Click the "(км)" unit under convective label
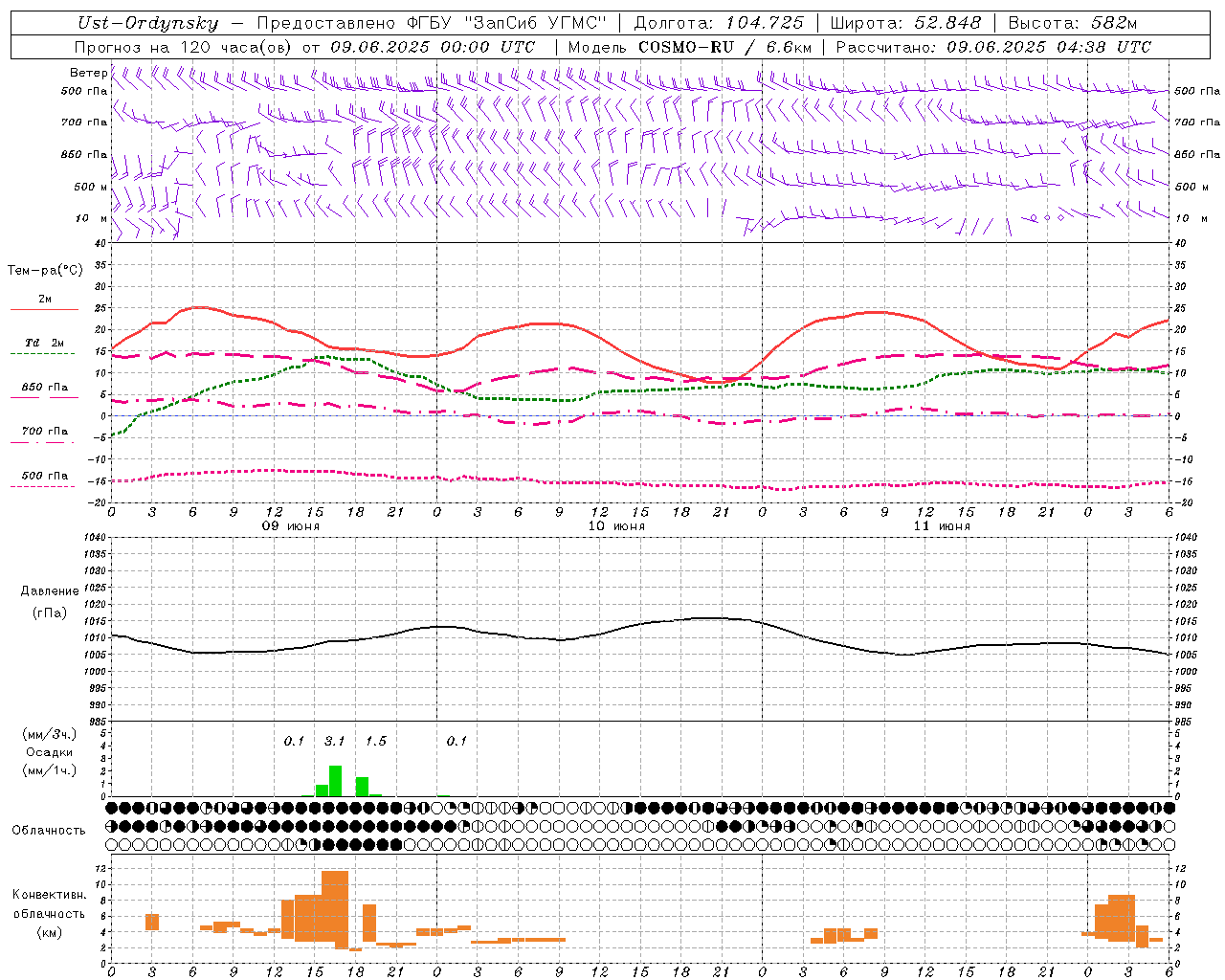The height and width of the screenshot is (980, 1225). pyautogui.click(x=49, y=932)
